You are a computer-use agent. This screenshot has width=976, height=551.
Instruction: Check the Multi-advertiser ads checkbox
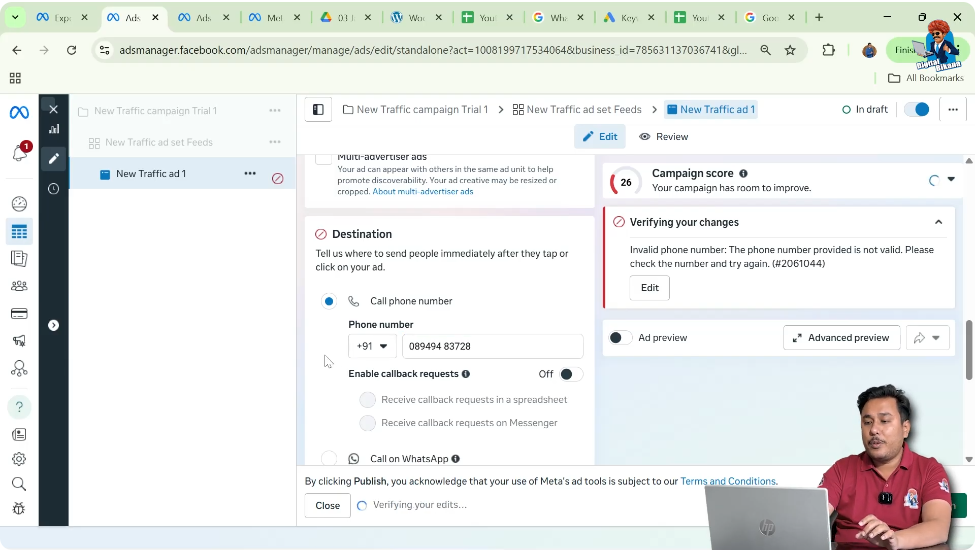(324, 158)
